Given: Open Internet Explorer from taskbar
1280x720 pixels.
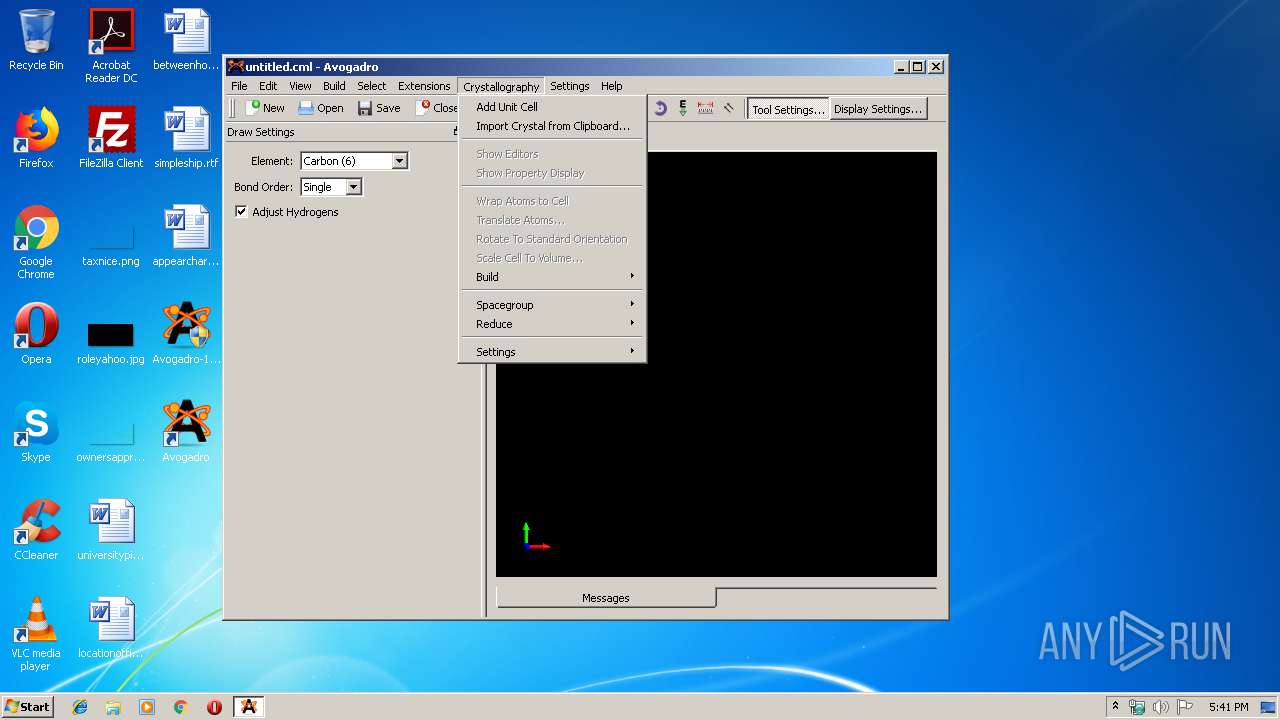Looking at the screenshot, I should pos(80,707).
